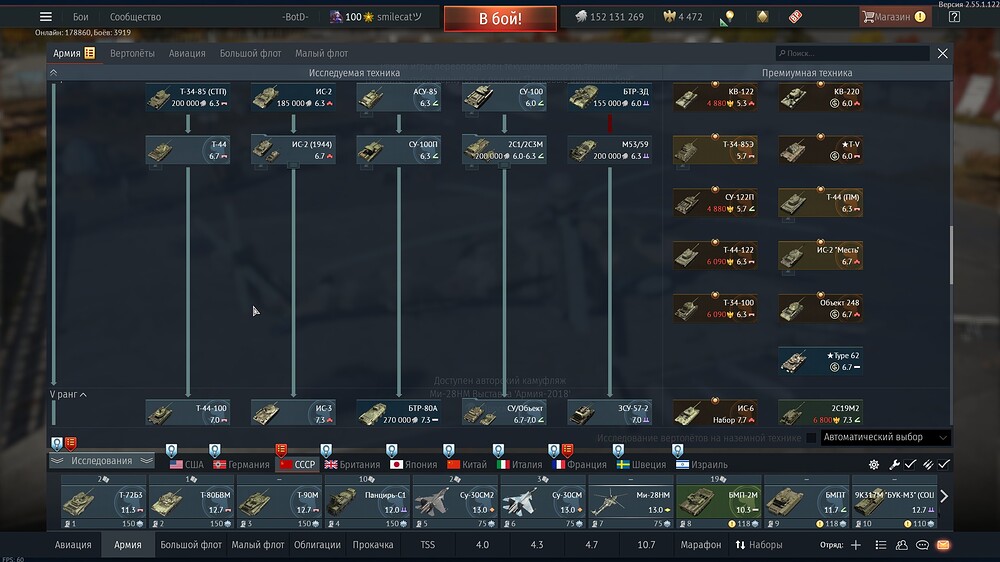Select the Германия nation
Image resolution: width=1000 pixels, height=562 pixels.
(x=241, y=464)
